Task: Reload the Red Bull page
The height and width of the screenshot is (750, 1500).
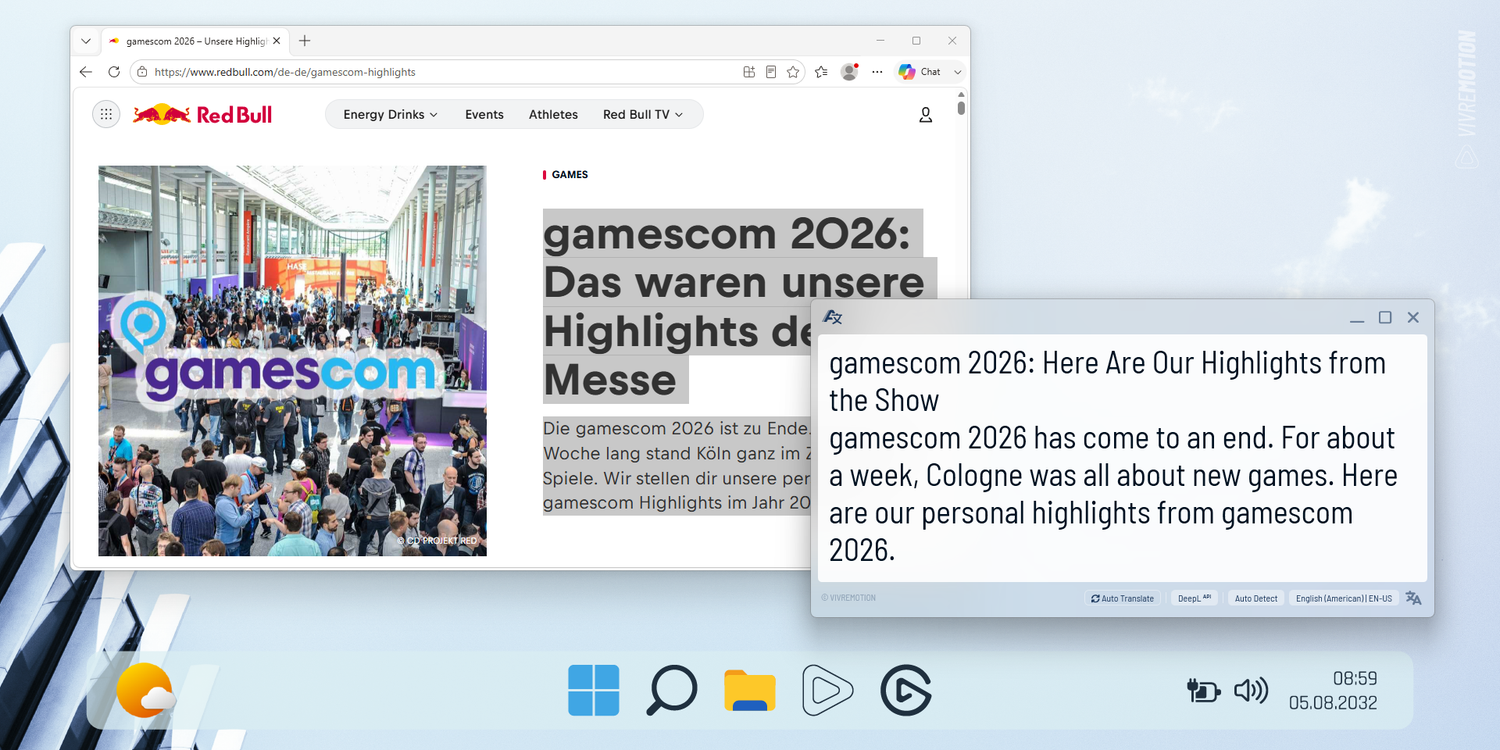Action: (x=114, y=72)
